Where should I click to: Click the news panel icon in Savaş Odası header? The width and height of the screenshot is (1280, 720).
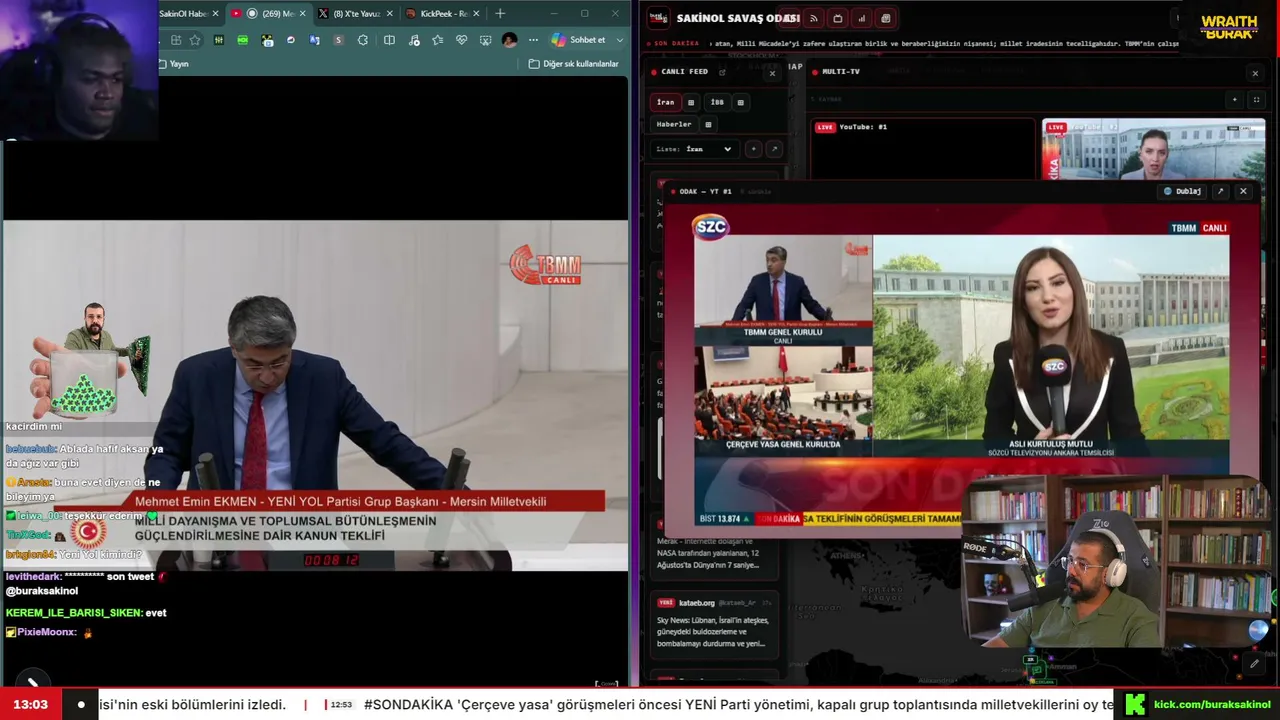(886, 18)
